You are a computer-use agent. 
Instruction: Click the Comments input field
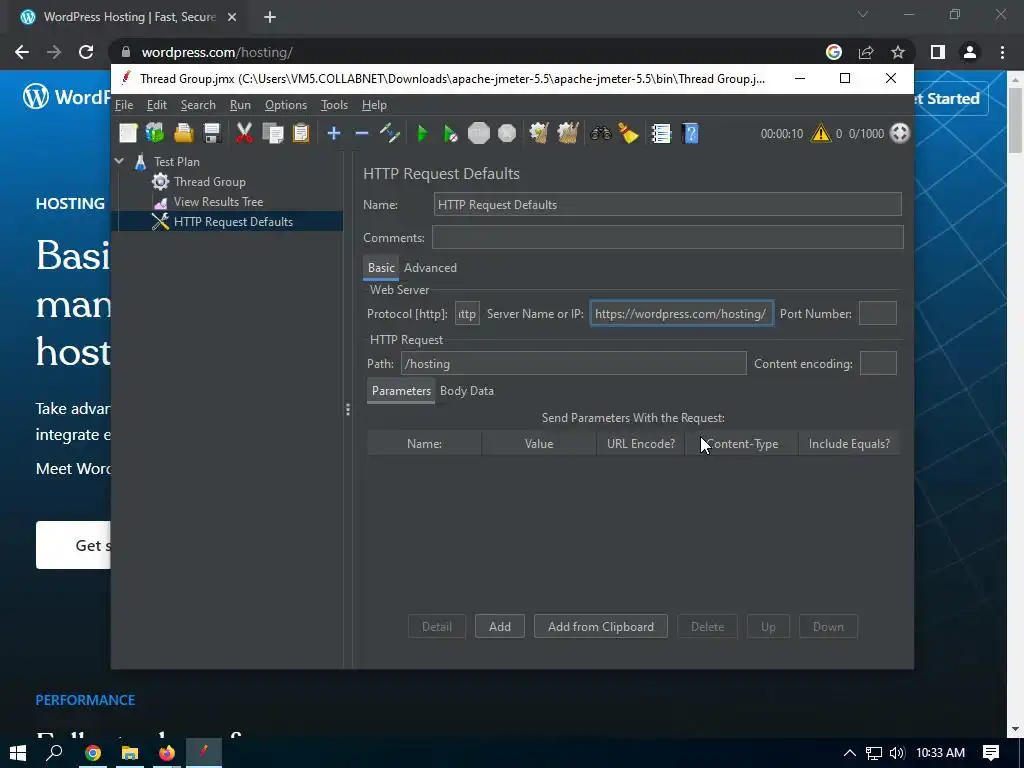pyautogui.click(x=667, y=237)
